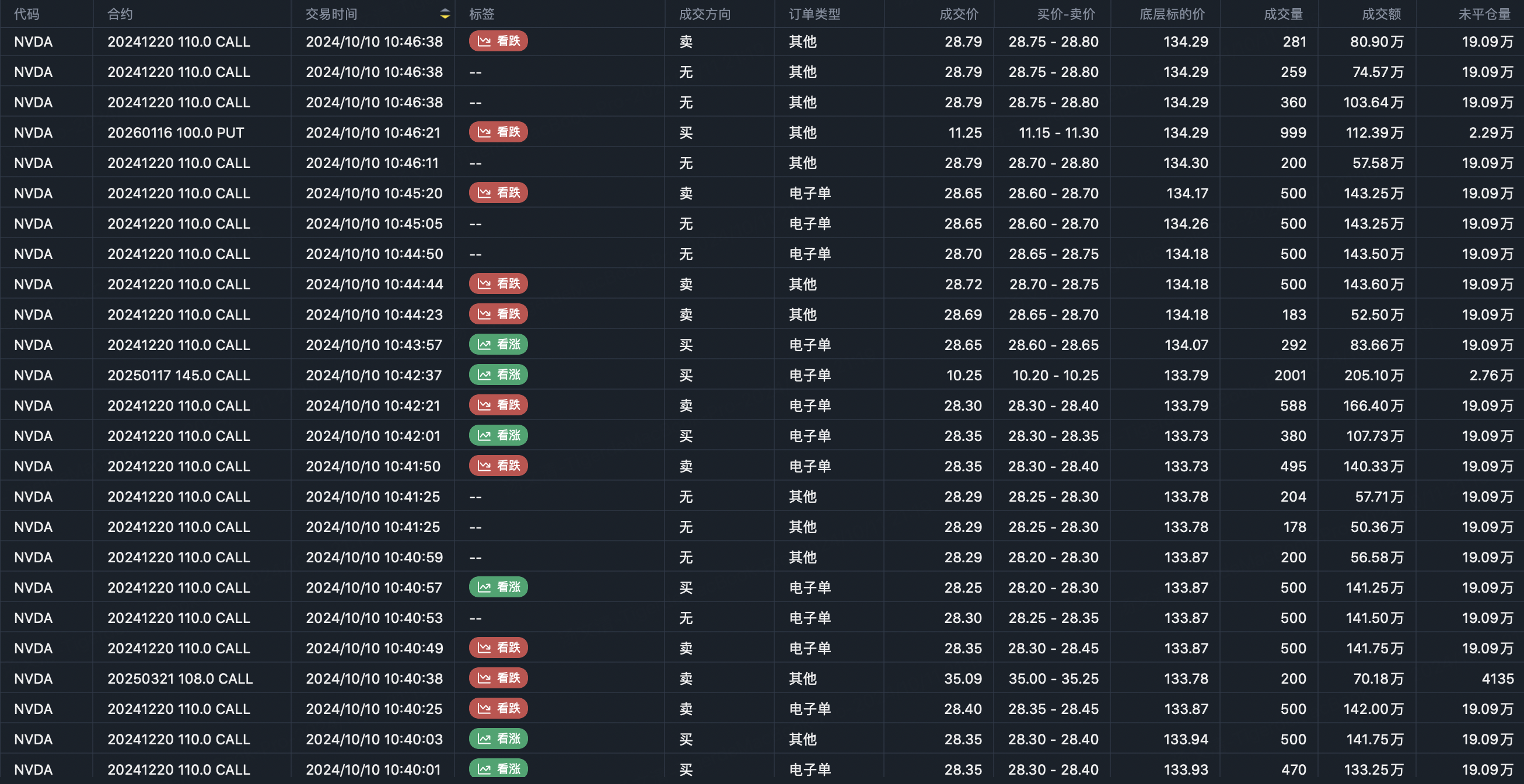Click the turnover 205.10万
The width and height of the screenshot is (1524, 784).
(1373, 375)
